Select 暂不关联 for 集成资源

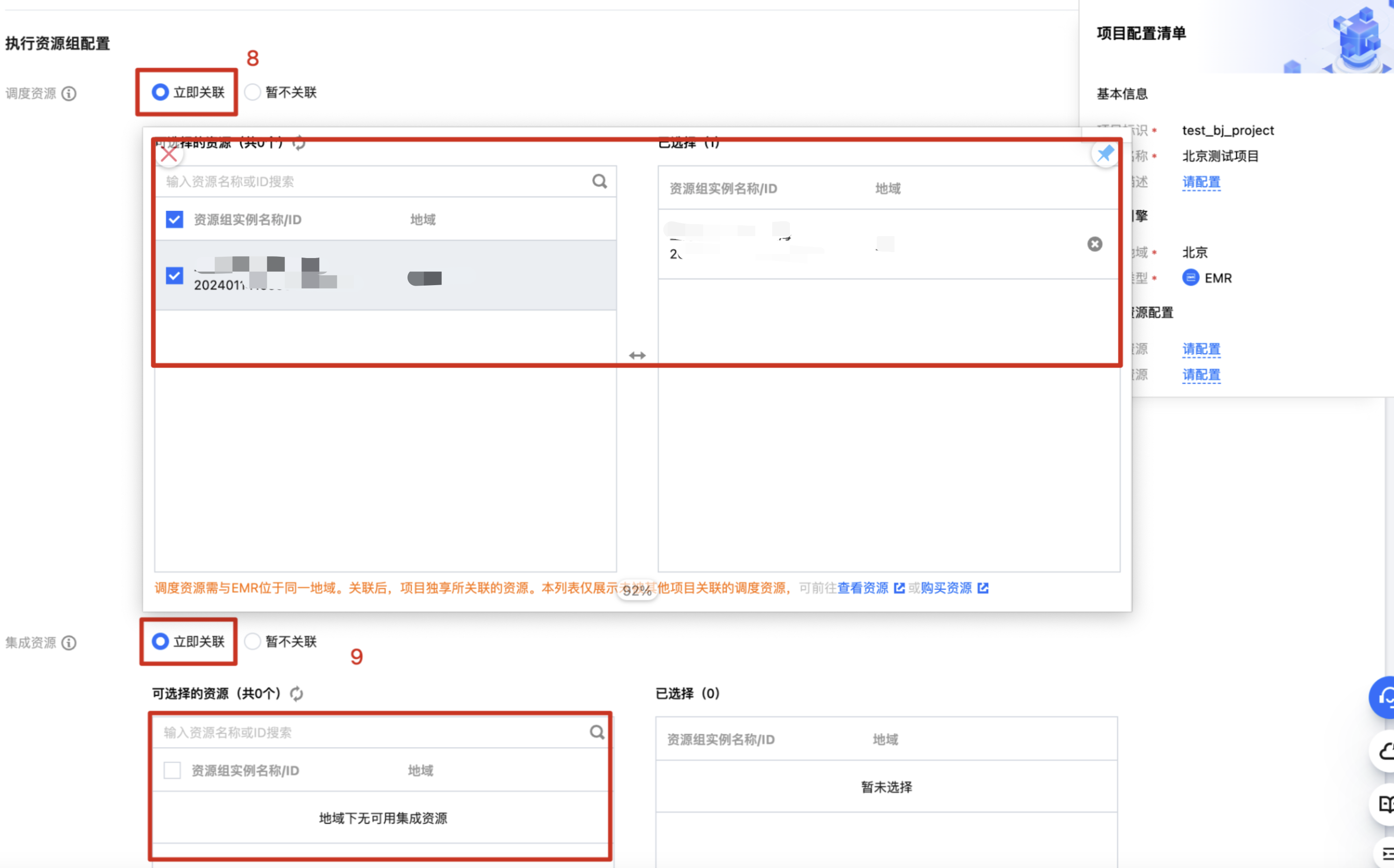coord(253,641)
